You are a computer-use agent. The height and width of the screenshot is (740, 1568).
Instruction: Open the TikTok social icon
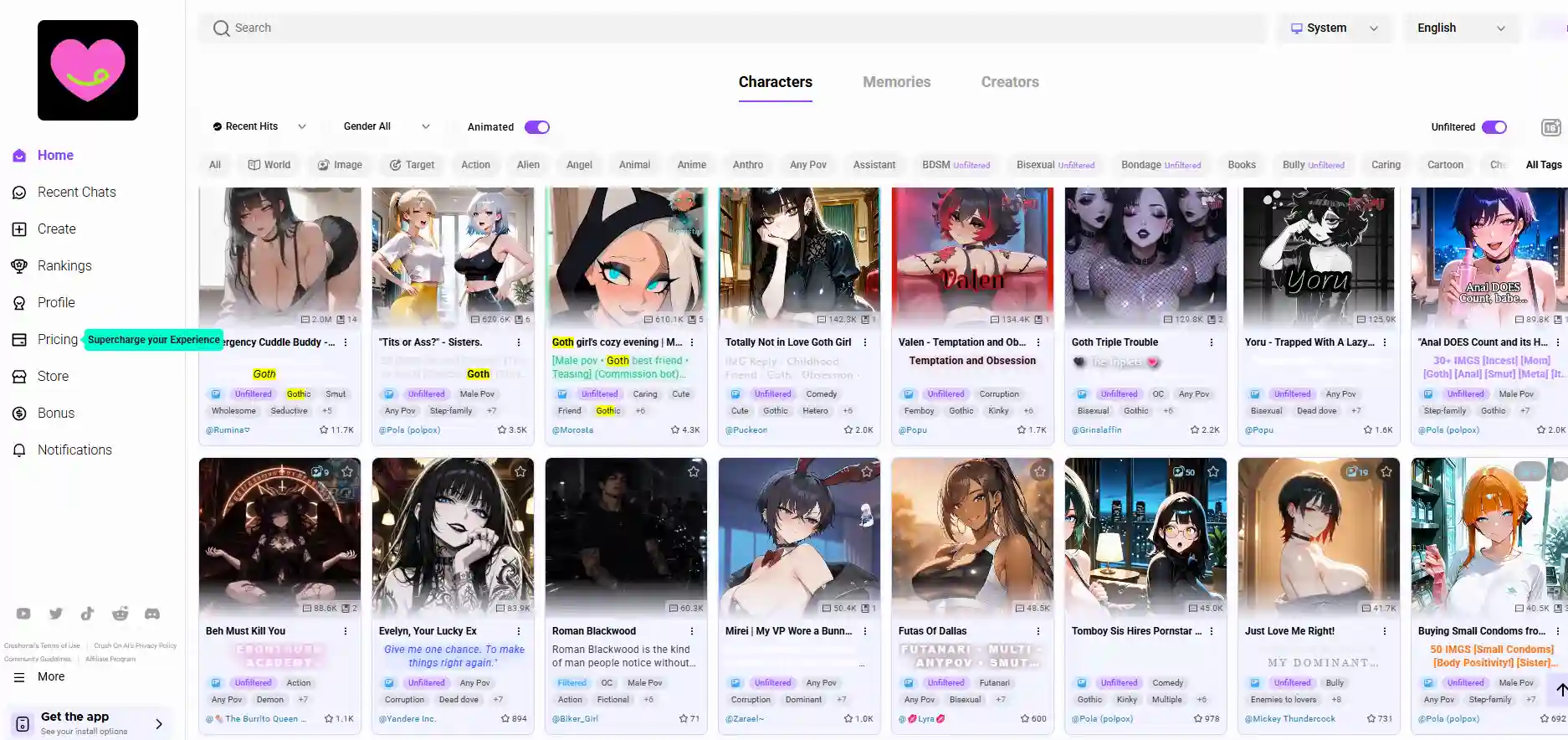pyautogui.click(x=88, y=614)
